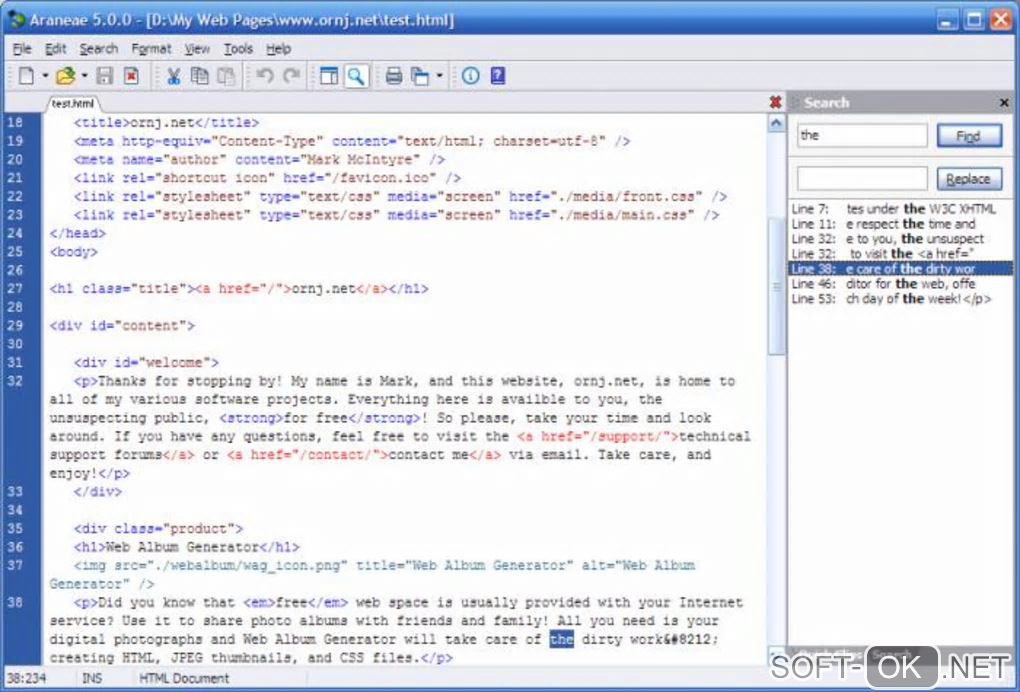Click the editor scrollbar up arrow

tap(776, 123)
